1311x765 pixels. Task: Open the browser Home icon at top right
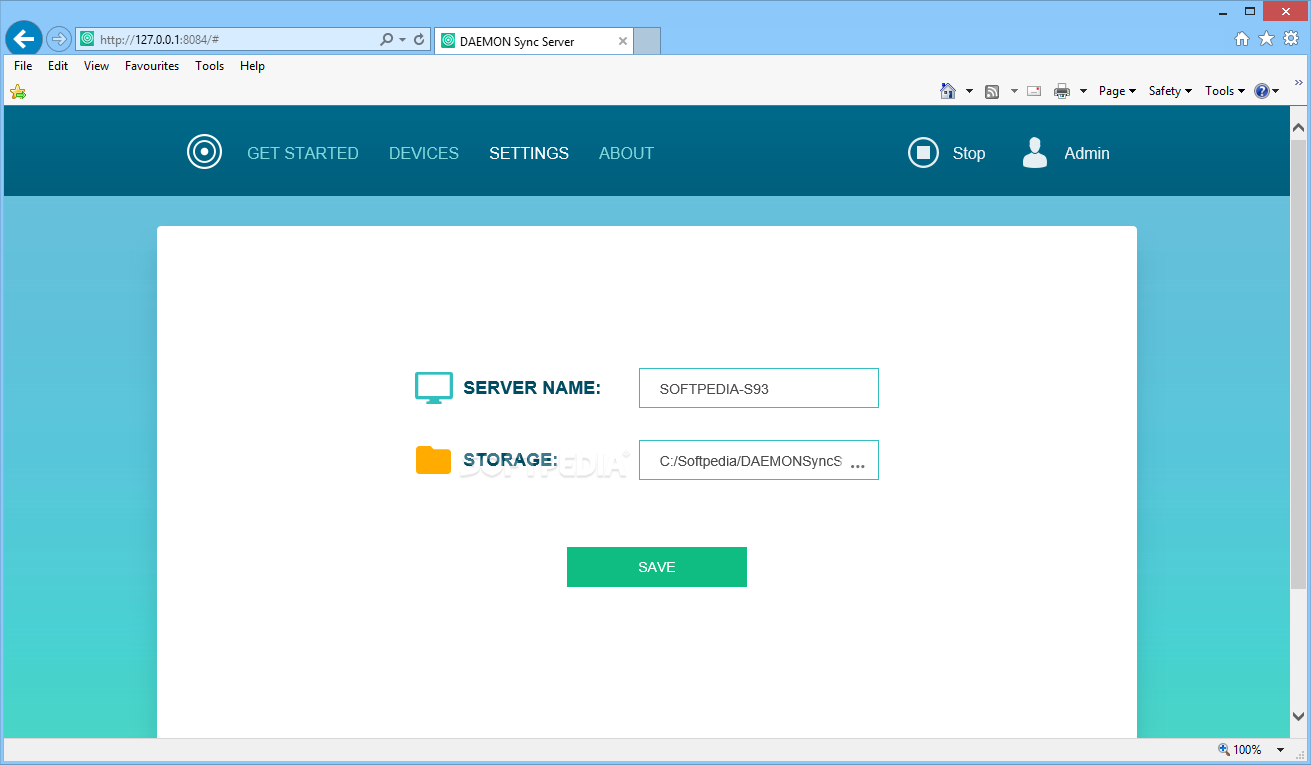tap(1242, 39)
